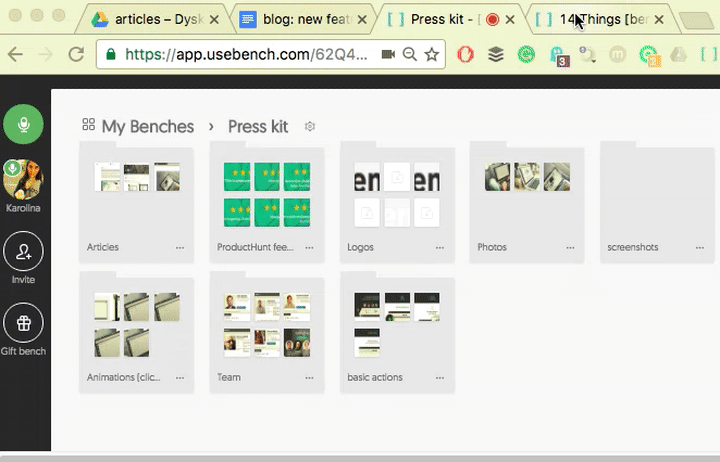The width and height of the screenshot is (720, 462).
Task: Click the red Adblock extension icon
Action: pos(466,55)
